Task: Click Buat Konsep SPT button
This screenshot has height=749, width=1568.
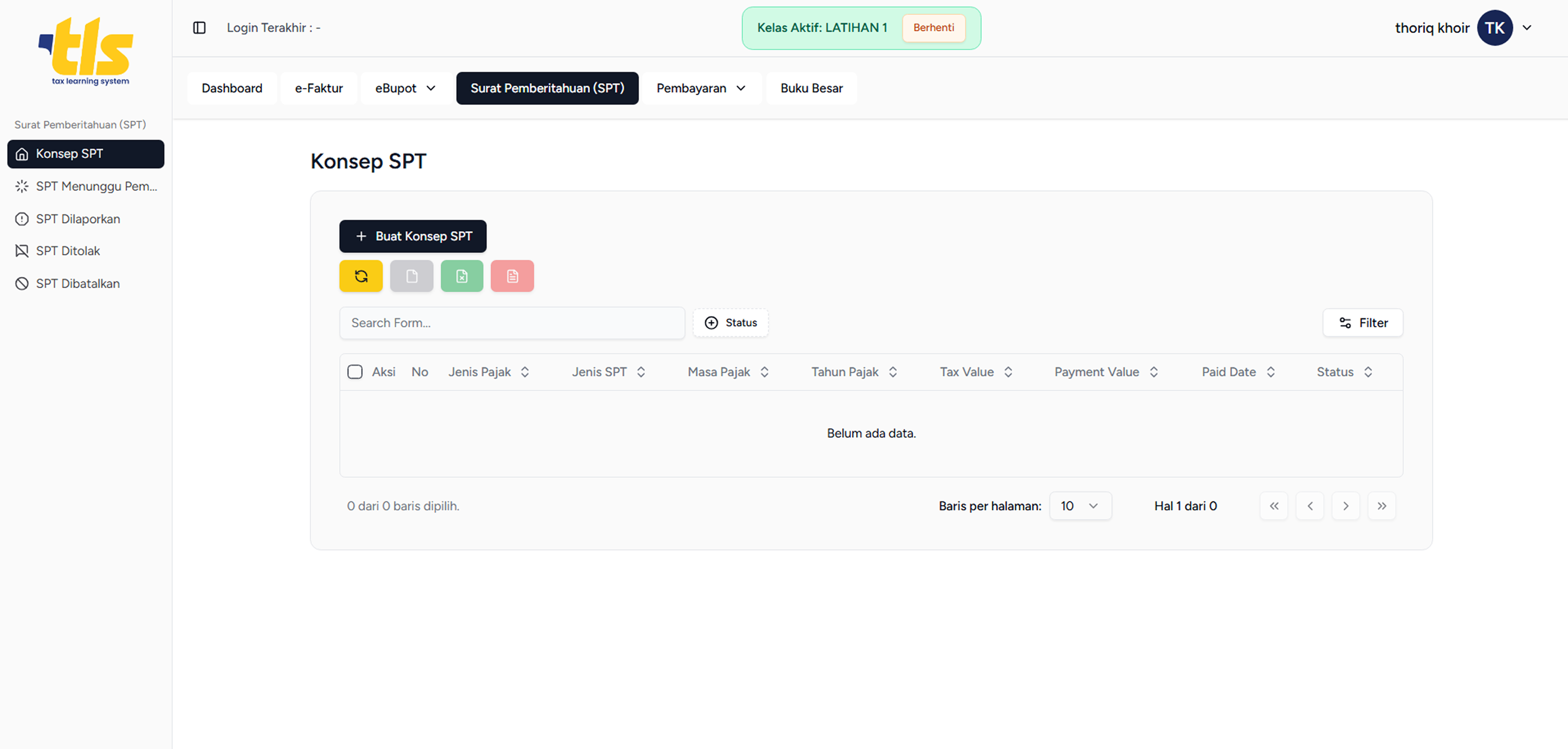Action: 413,236
